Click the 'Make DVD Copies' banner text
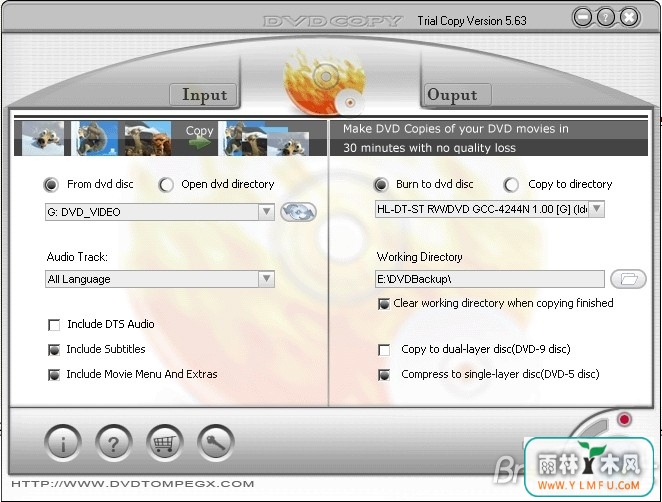Image resolution: width=662 pixels, height=502 pixels. (455, 138)
